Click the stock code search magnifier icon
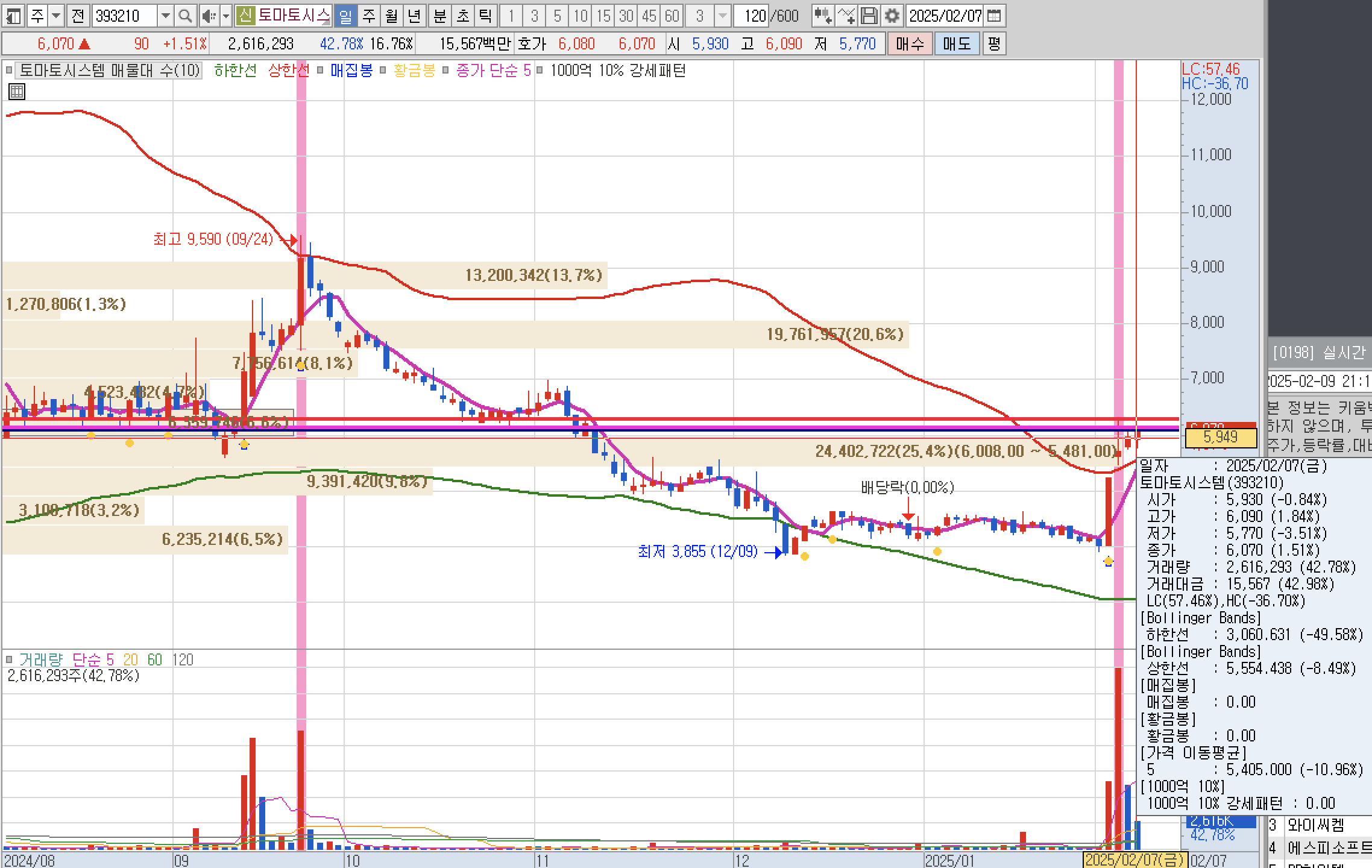This screenshot has width=1372, height=868. pyautogui.click(x=186, y=16)
